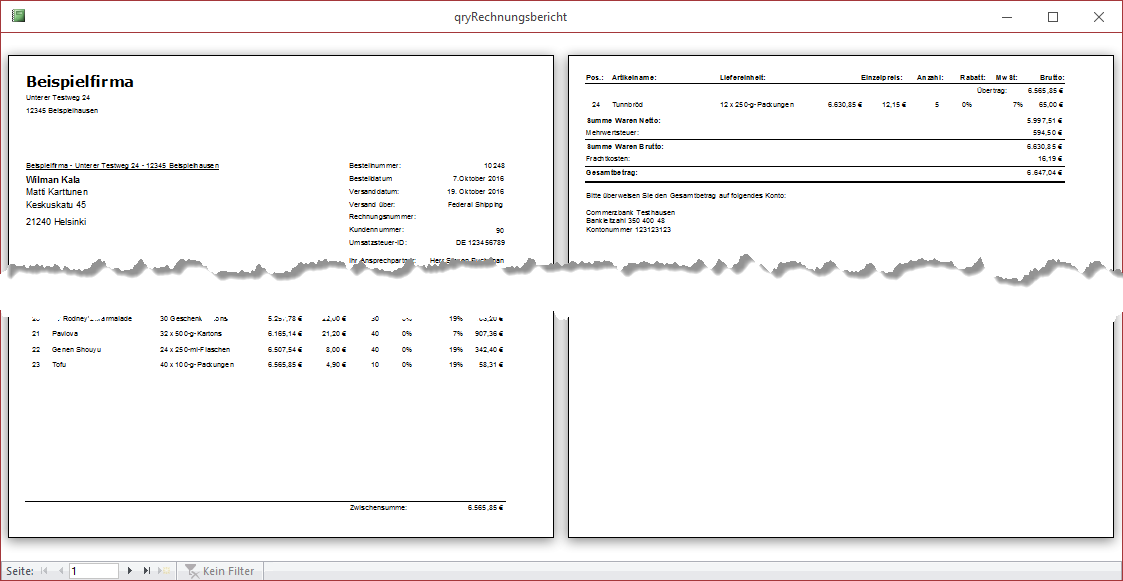Click the Brutto: column header
1123x581 pixels.
coord(1052,77)
